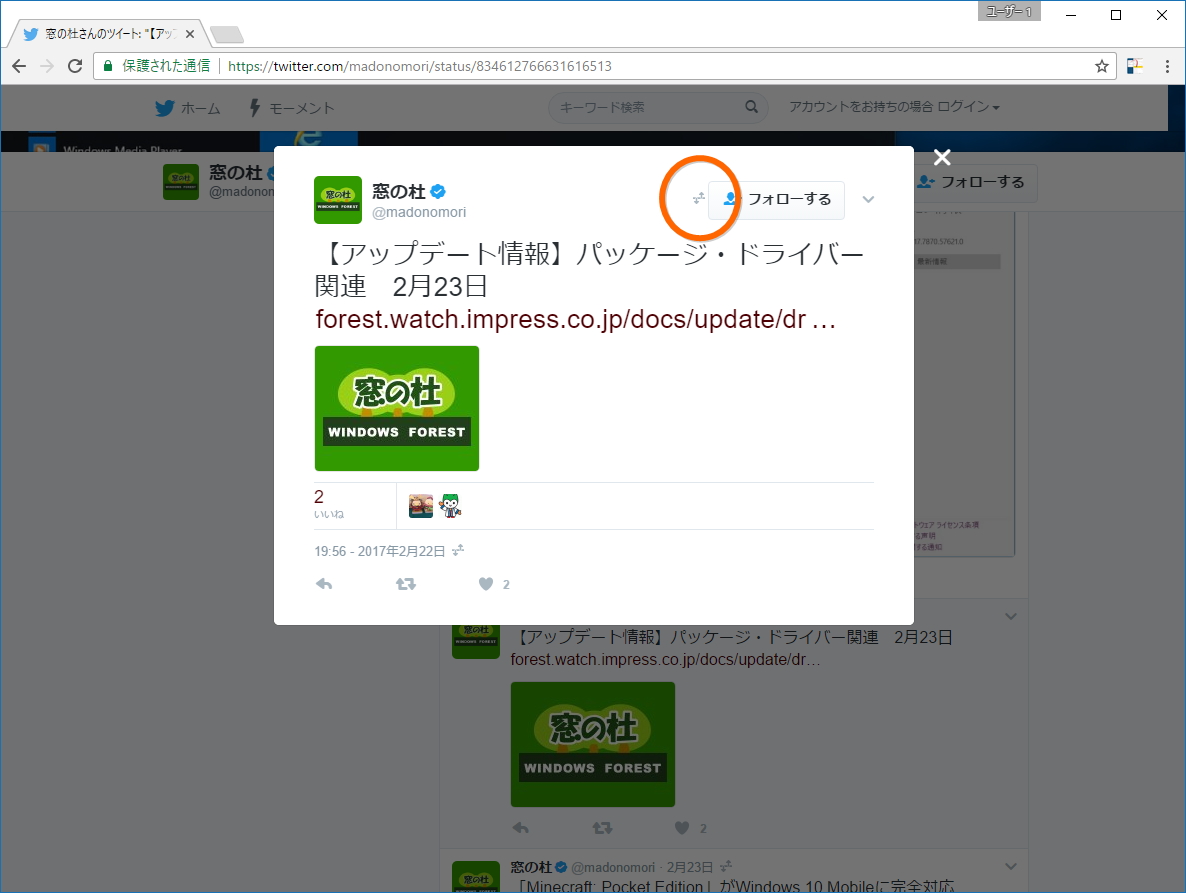Open Chrome's three-dot menu
Screen dimensions: 1186x893
(1166, 65)
